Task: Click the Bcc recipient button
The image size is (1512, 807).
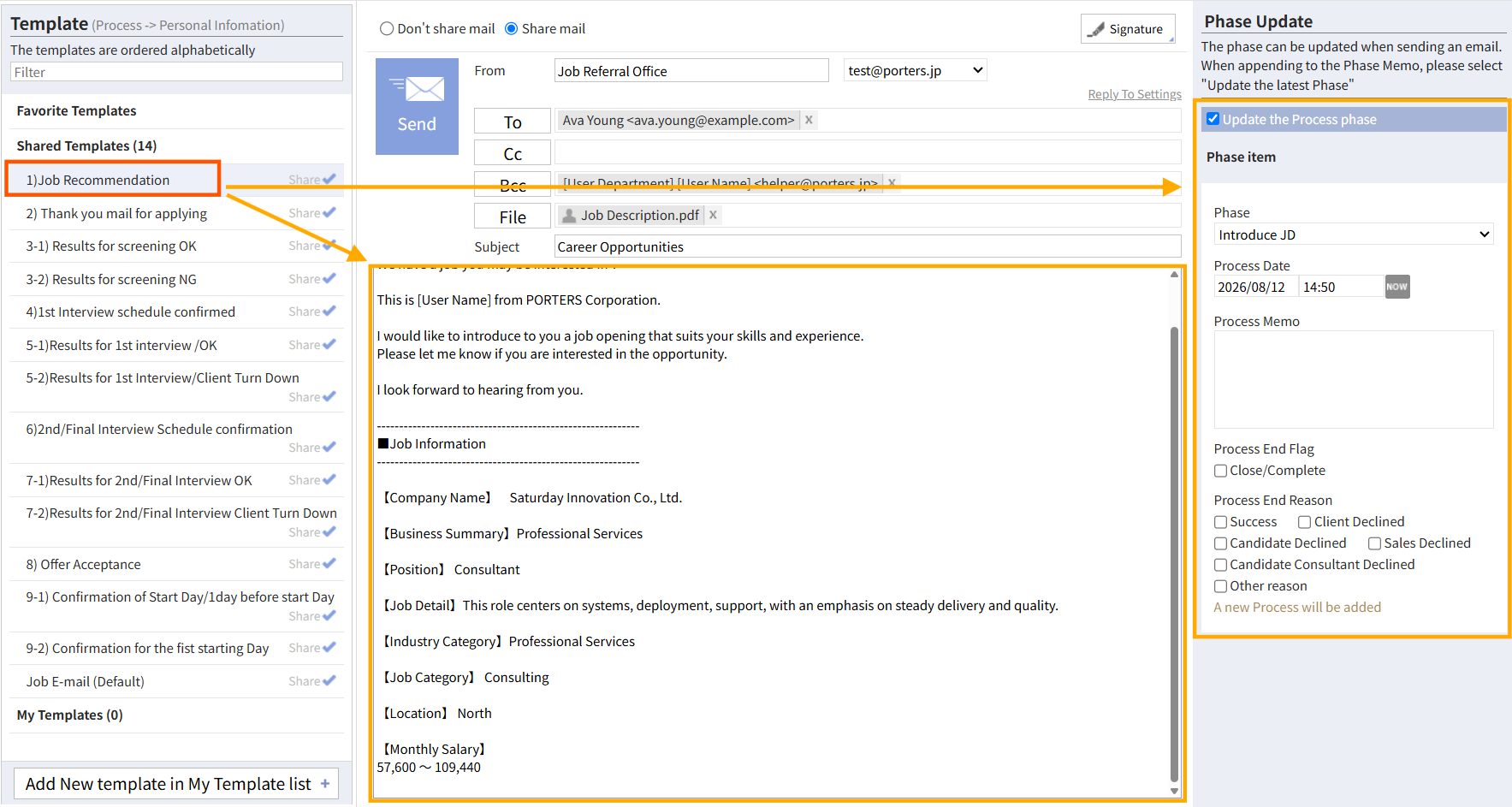Action: tap(513, 185)
